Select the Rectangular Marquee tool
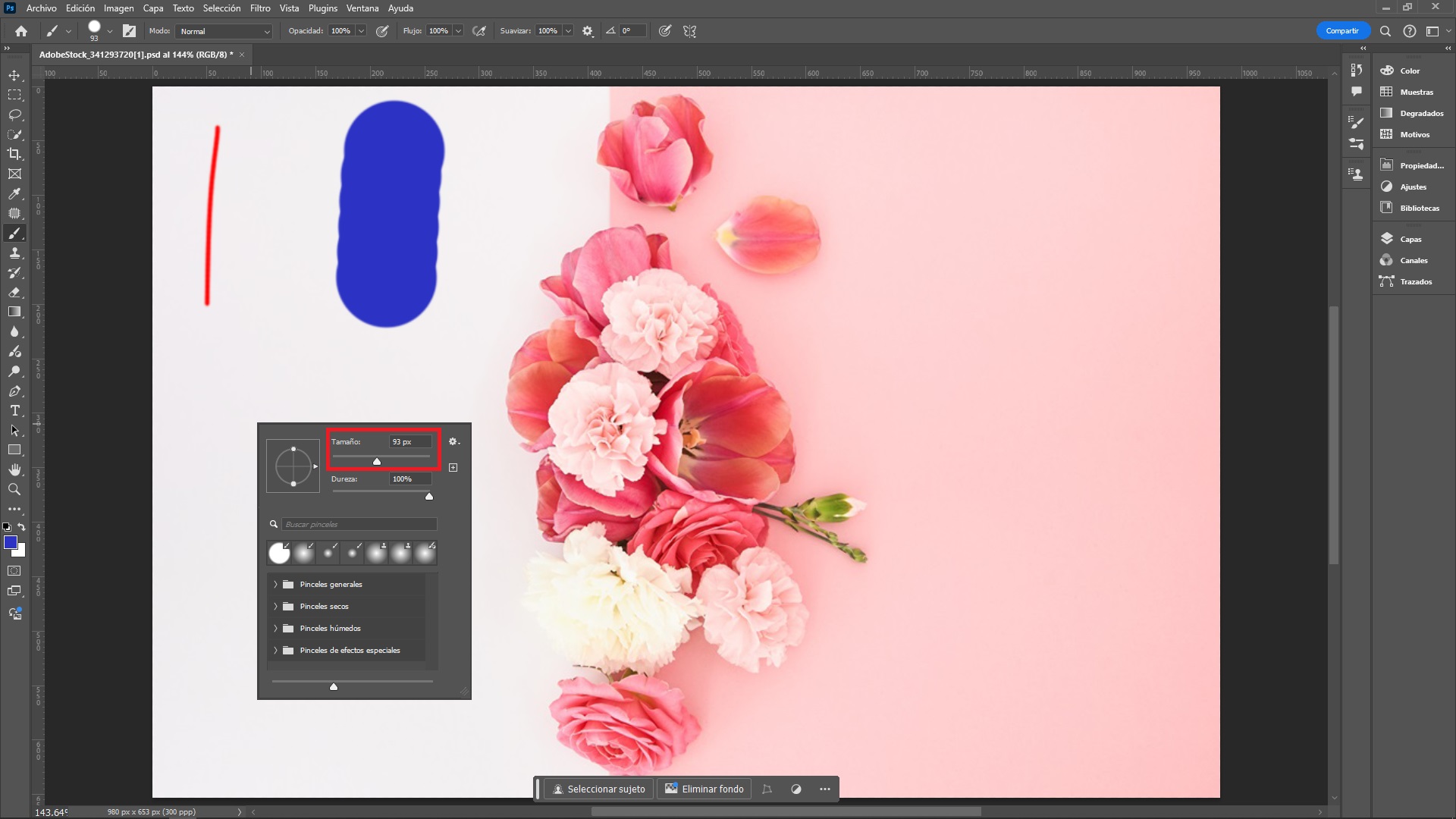 14,95
